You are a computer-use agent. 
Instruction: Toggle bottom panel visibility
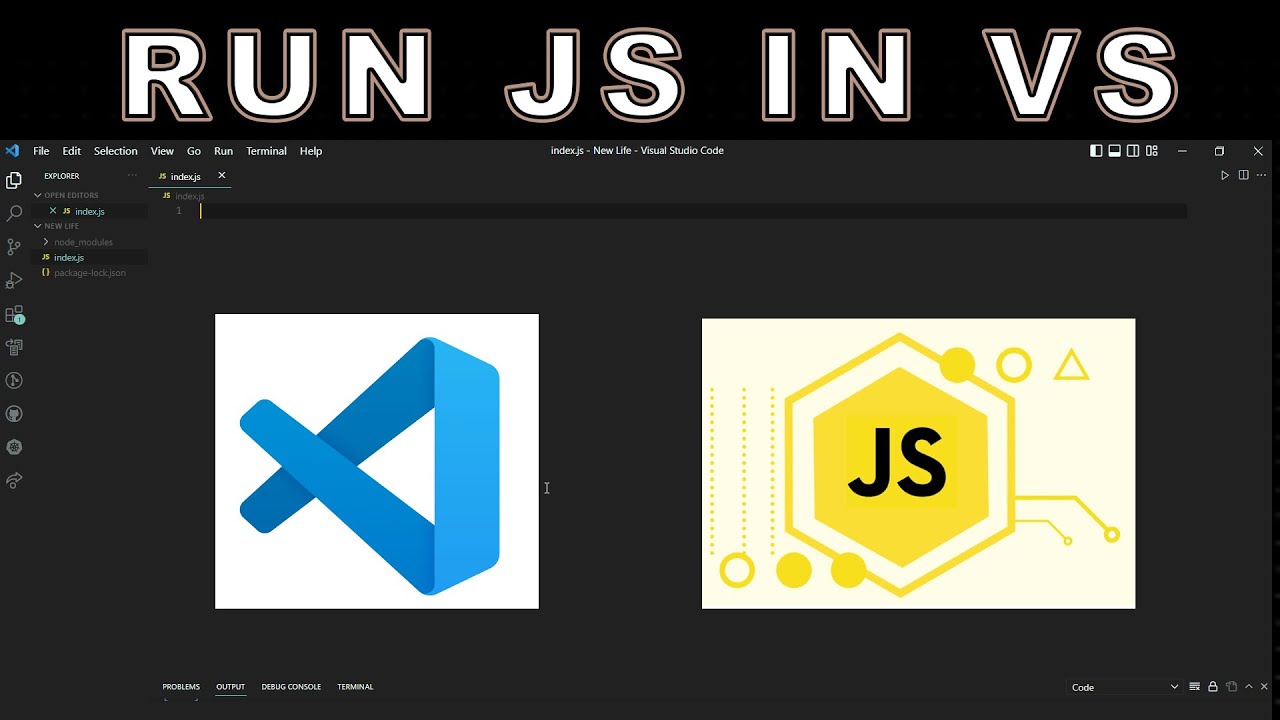pos(1114,151)
